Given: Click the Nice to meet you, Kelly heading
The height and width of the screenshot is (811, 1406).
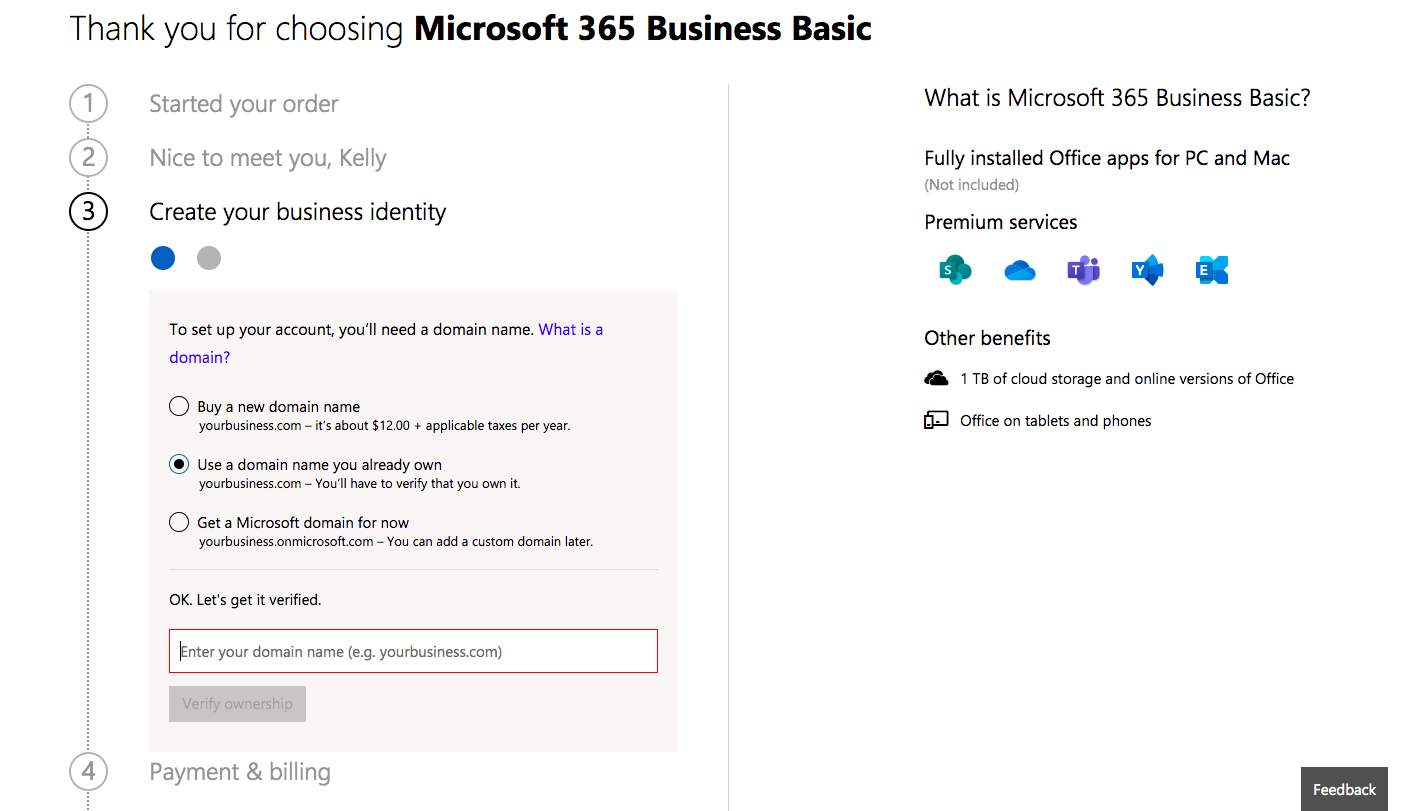Looking at the screenshot, I should pyautogui.click(x=268, y=158).
